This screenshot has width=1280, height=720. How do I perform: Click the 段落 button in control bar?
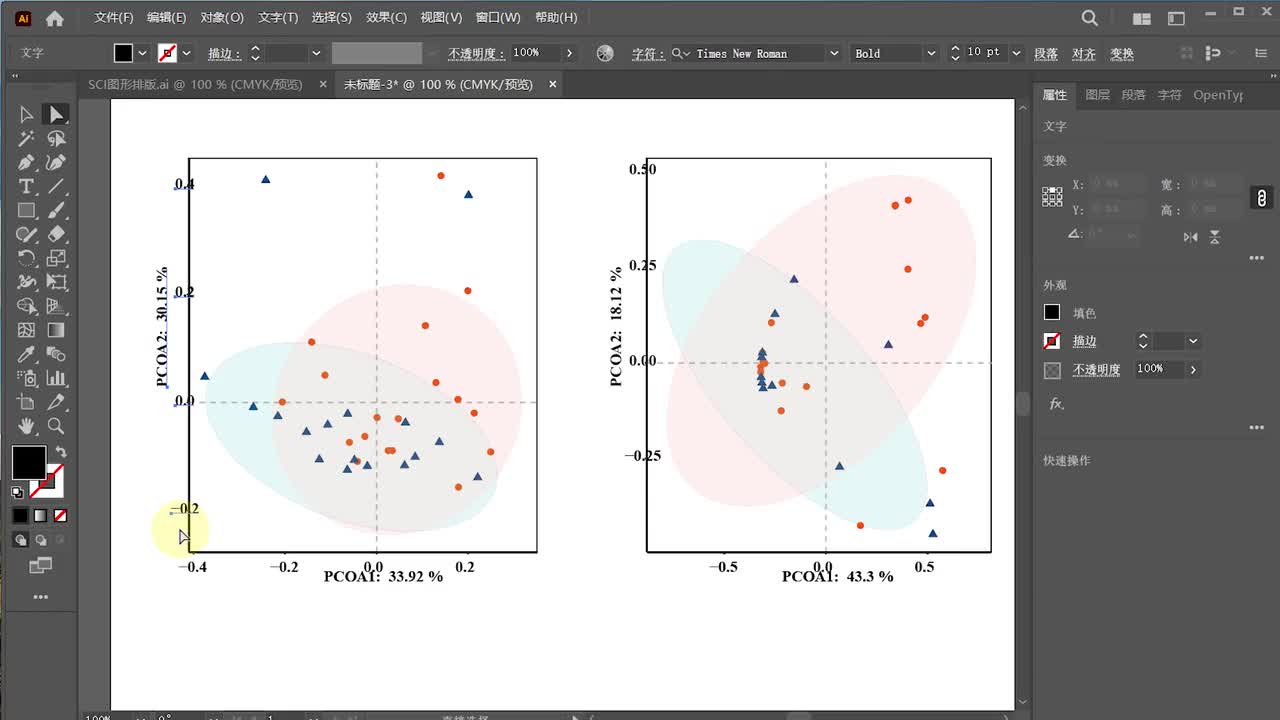(1046, 54)
